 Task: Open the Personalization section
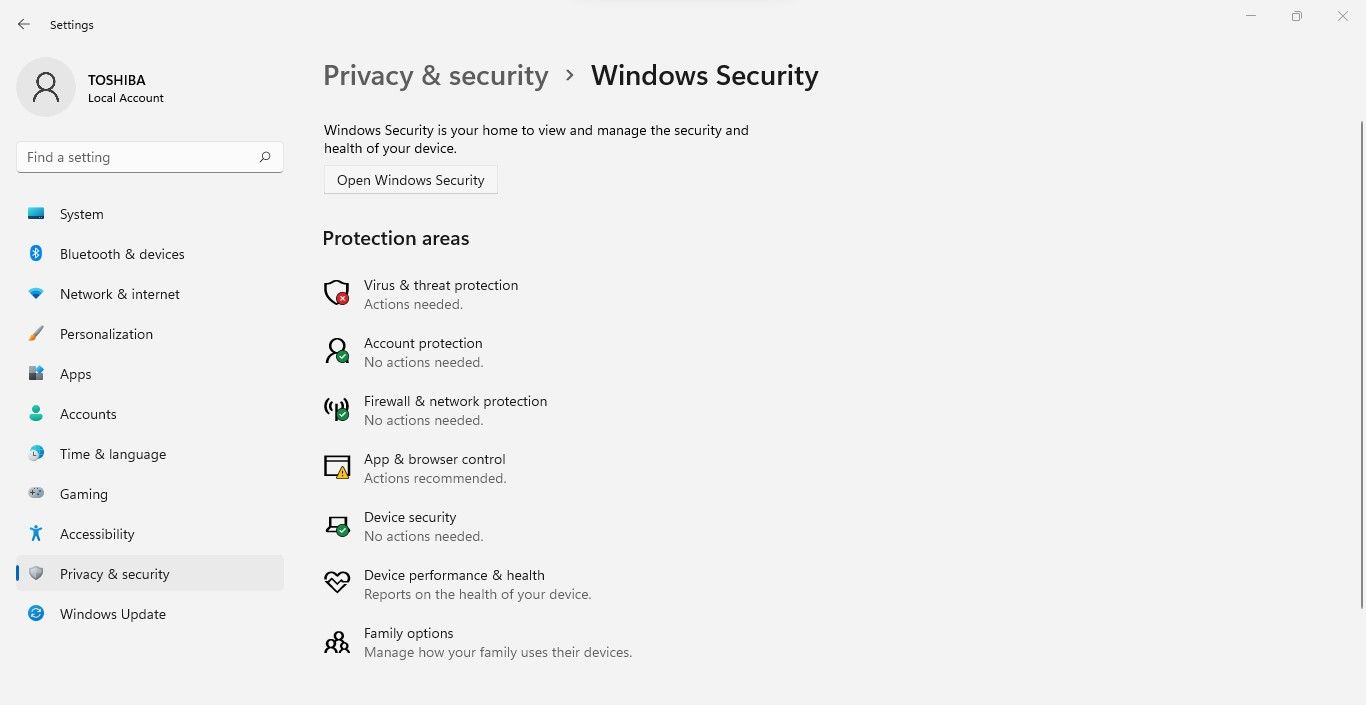coord(106,334)
